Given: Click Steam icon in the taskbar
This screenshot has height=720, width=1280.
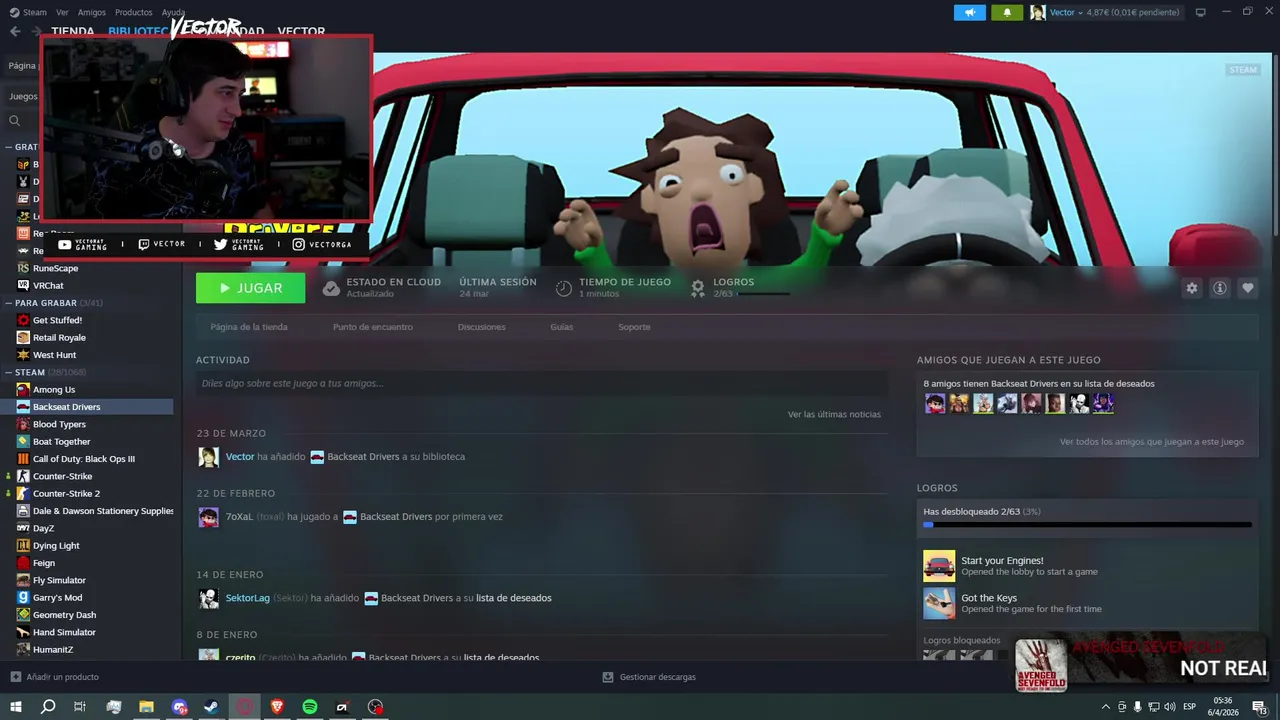Looking at the screenshot, I should pos(212,707).
